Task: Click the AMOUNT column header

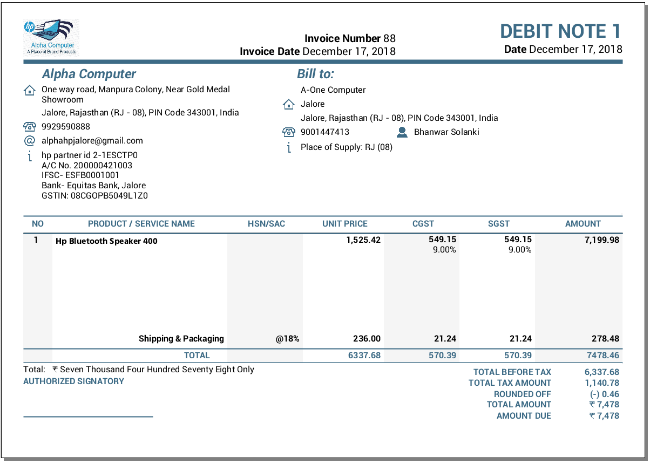Action: click(583, 224)
